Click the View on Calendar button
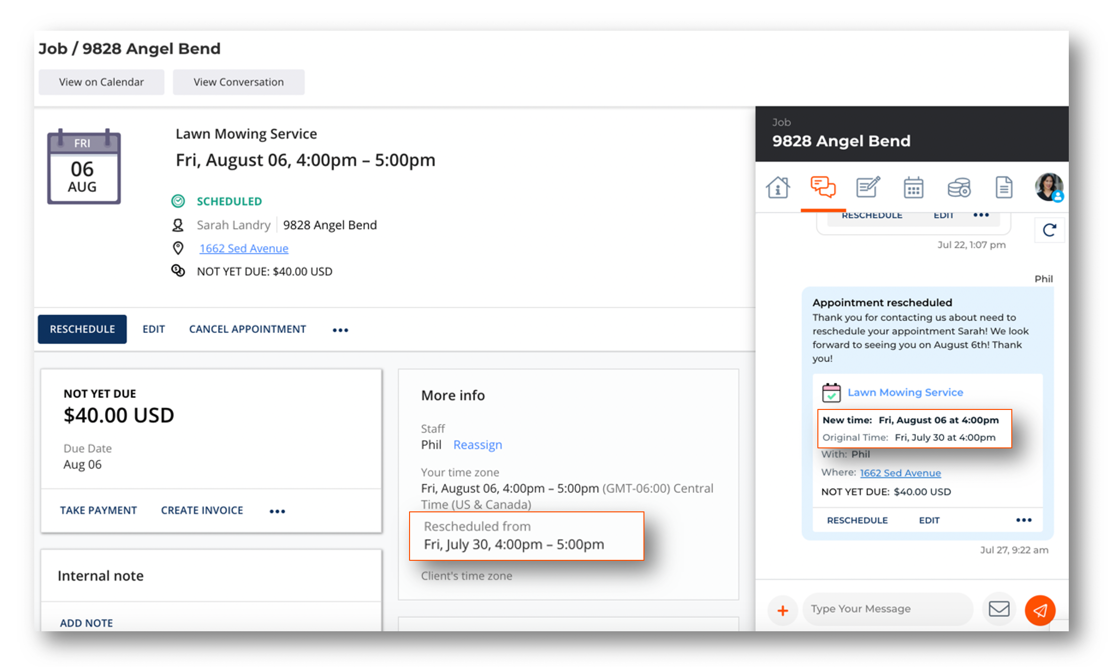Viewport: 1116px width, 667px height. [101, 82]
